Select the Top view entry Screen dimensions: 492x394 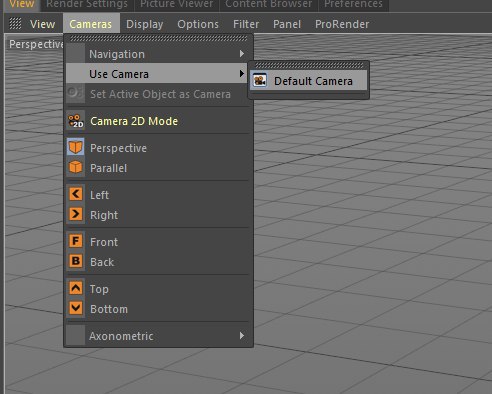coord(158,289)
